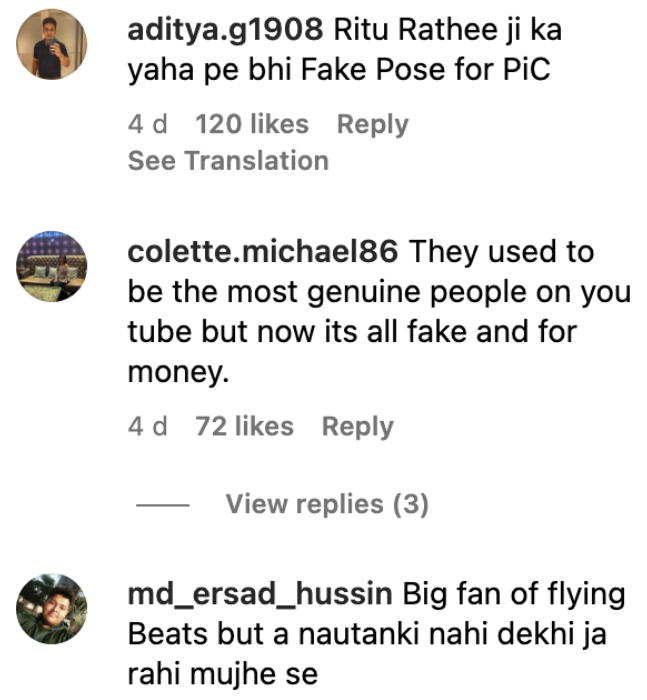
Task: Click the md_ersad_hussin username
Action: point(259,595)
